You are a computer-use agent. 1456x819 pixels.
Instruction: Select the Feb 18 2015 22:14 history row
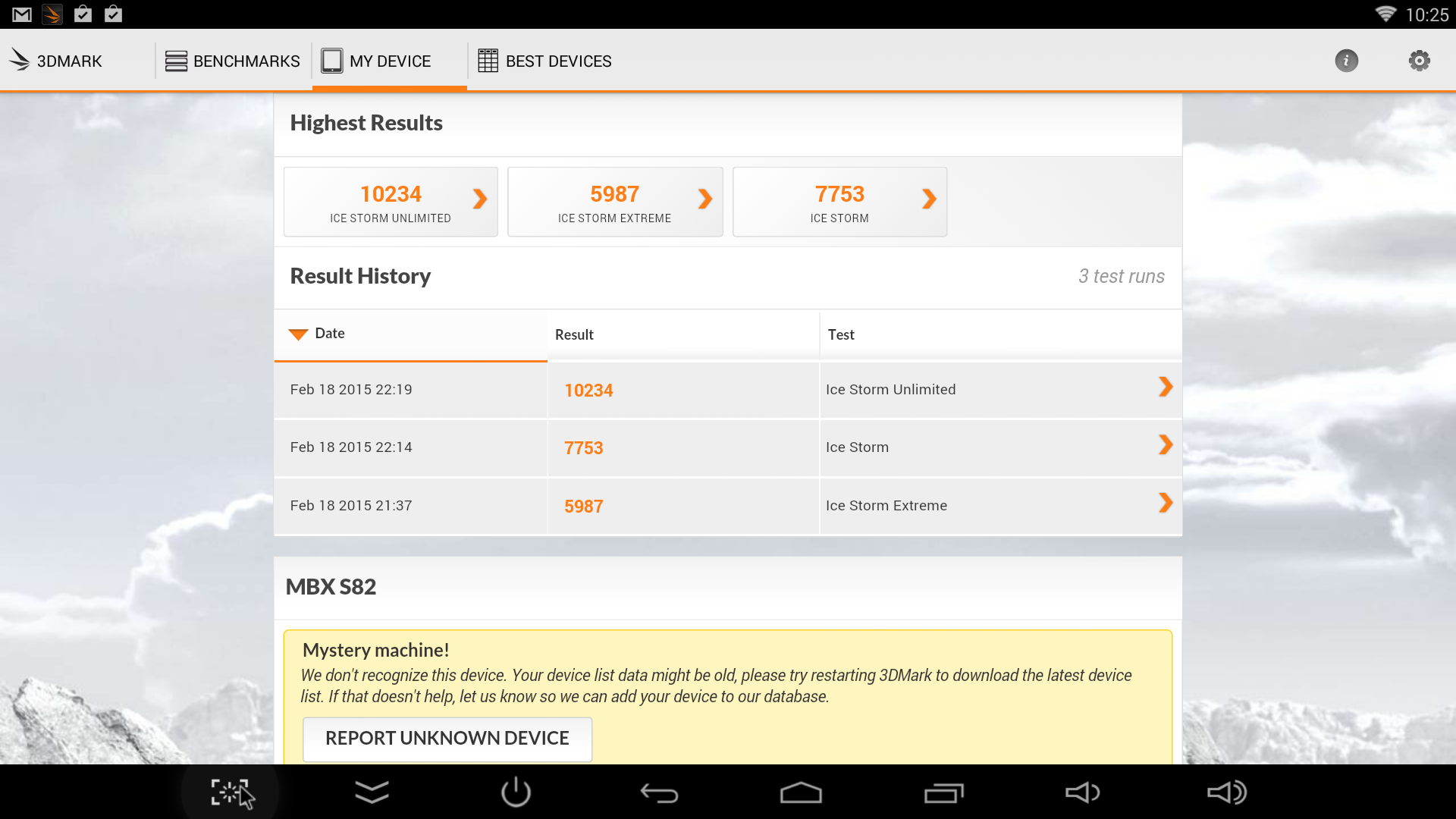728,447
